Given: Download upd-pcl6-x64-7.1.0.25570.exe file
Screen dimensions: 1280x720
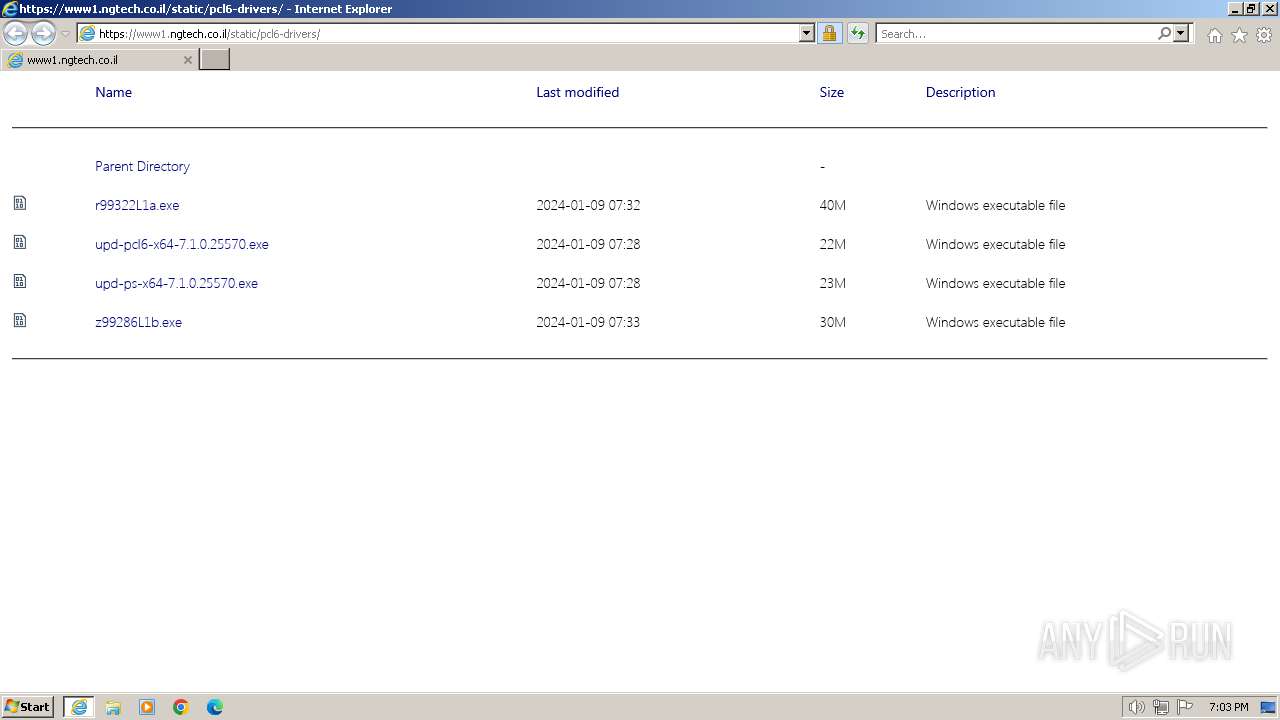Looking at the screenshot, I should tap(182, 244).
